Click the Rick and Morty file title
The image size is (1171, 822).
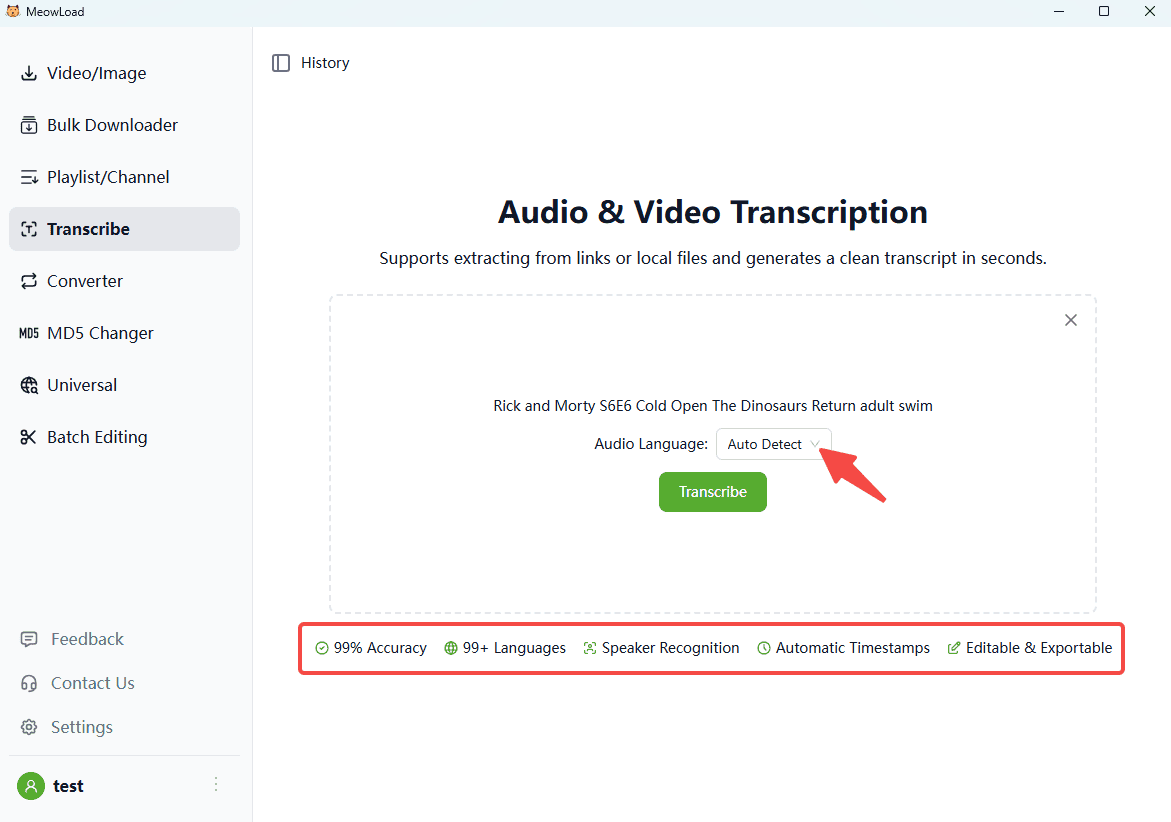[712, 406]
